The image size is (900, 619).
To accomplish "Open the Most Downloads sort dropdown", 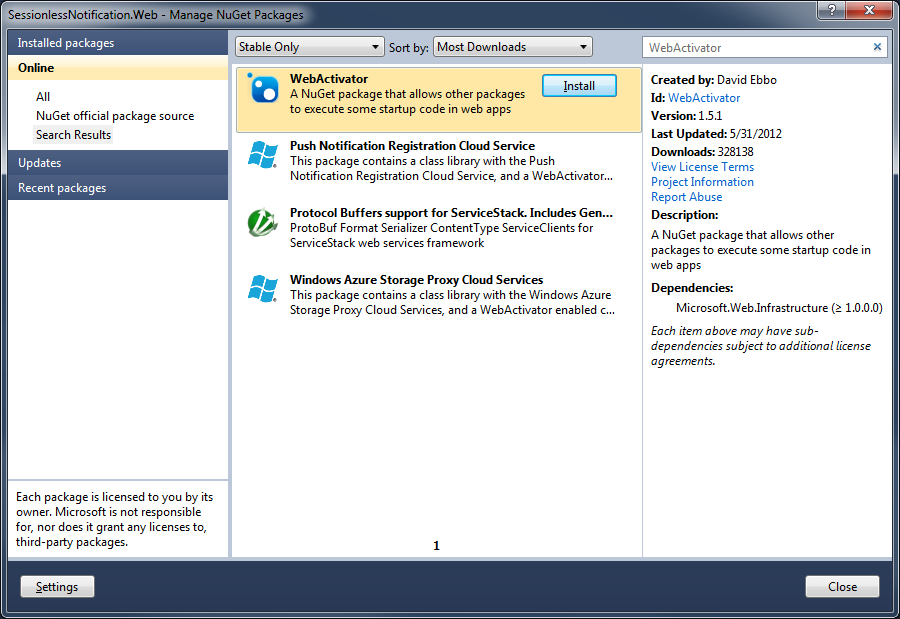I will [513, 47].
